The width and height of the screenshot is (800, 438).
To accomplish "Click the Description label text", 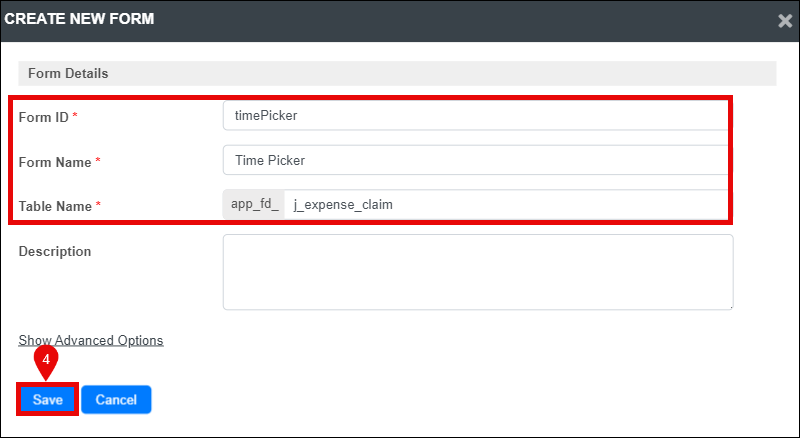I will [55, 251].
